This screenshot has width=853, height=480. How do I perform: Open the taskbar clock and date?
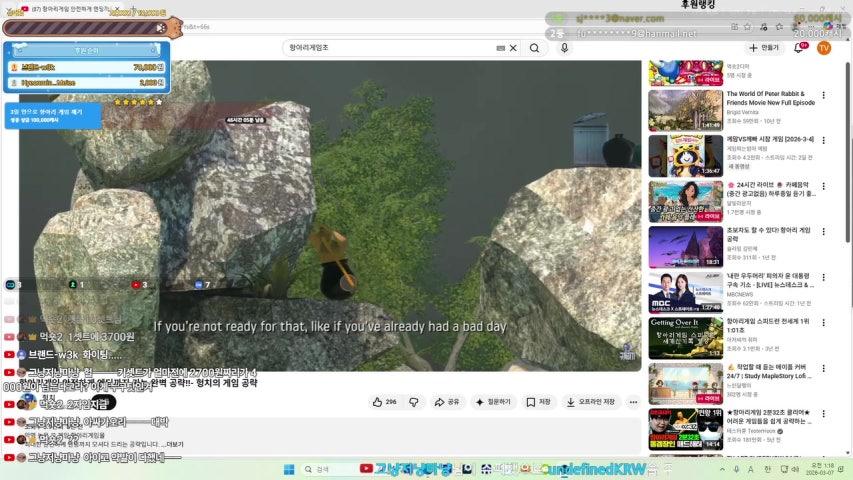click(x=821, y=469)
